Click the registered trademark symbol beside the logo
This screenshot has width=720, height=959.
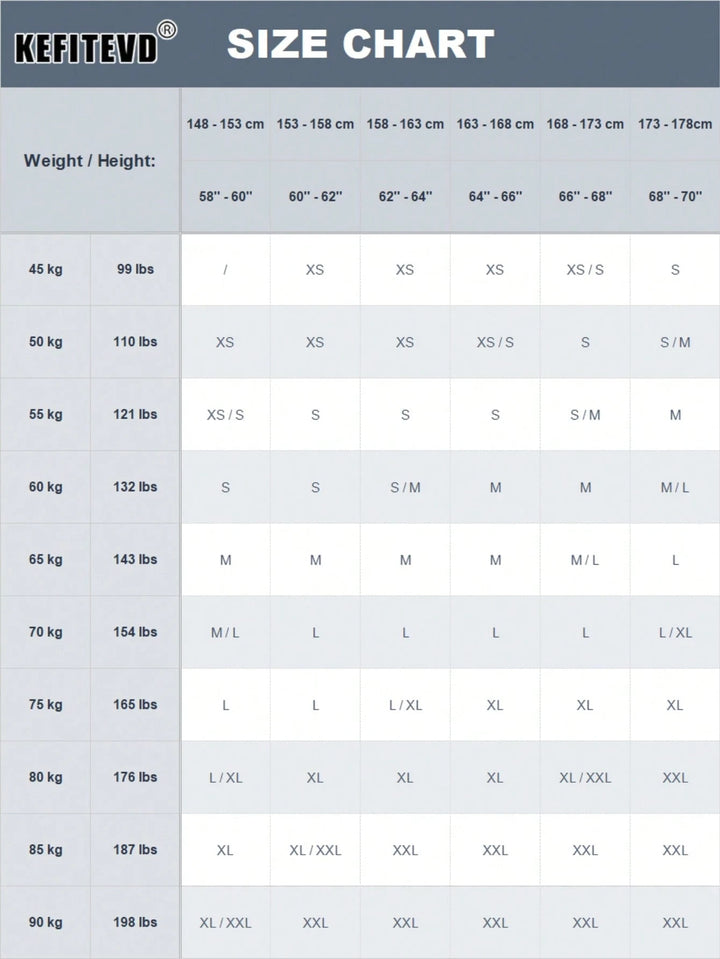click(167, 30)
